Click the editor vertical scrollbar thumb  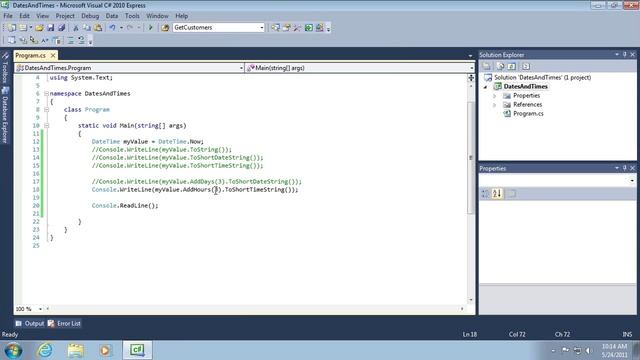coord(471,157)
